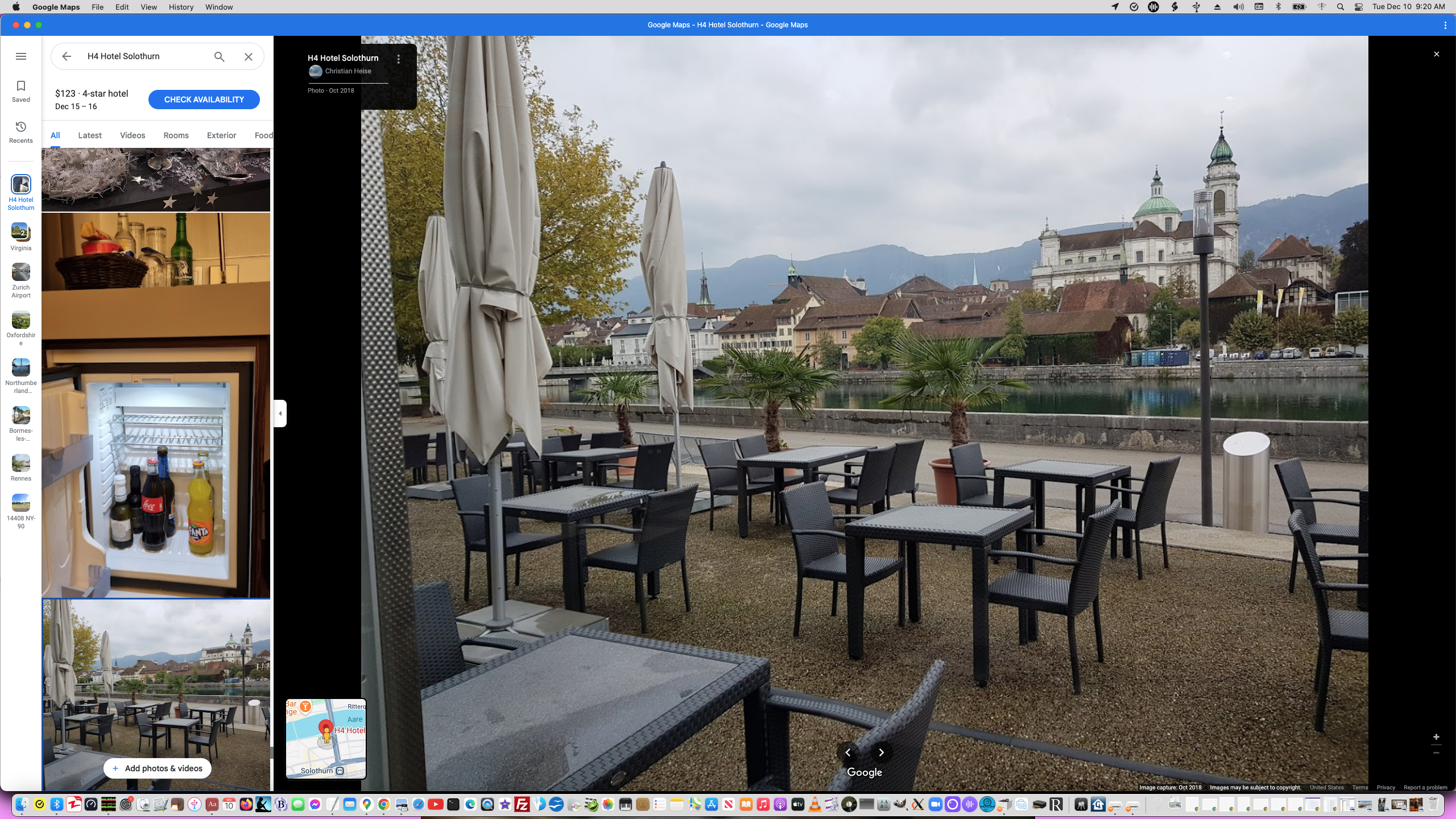Switch to the Exterior tab

[x=221, y=135]
